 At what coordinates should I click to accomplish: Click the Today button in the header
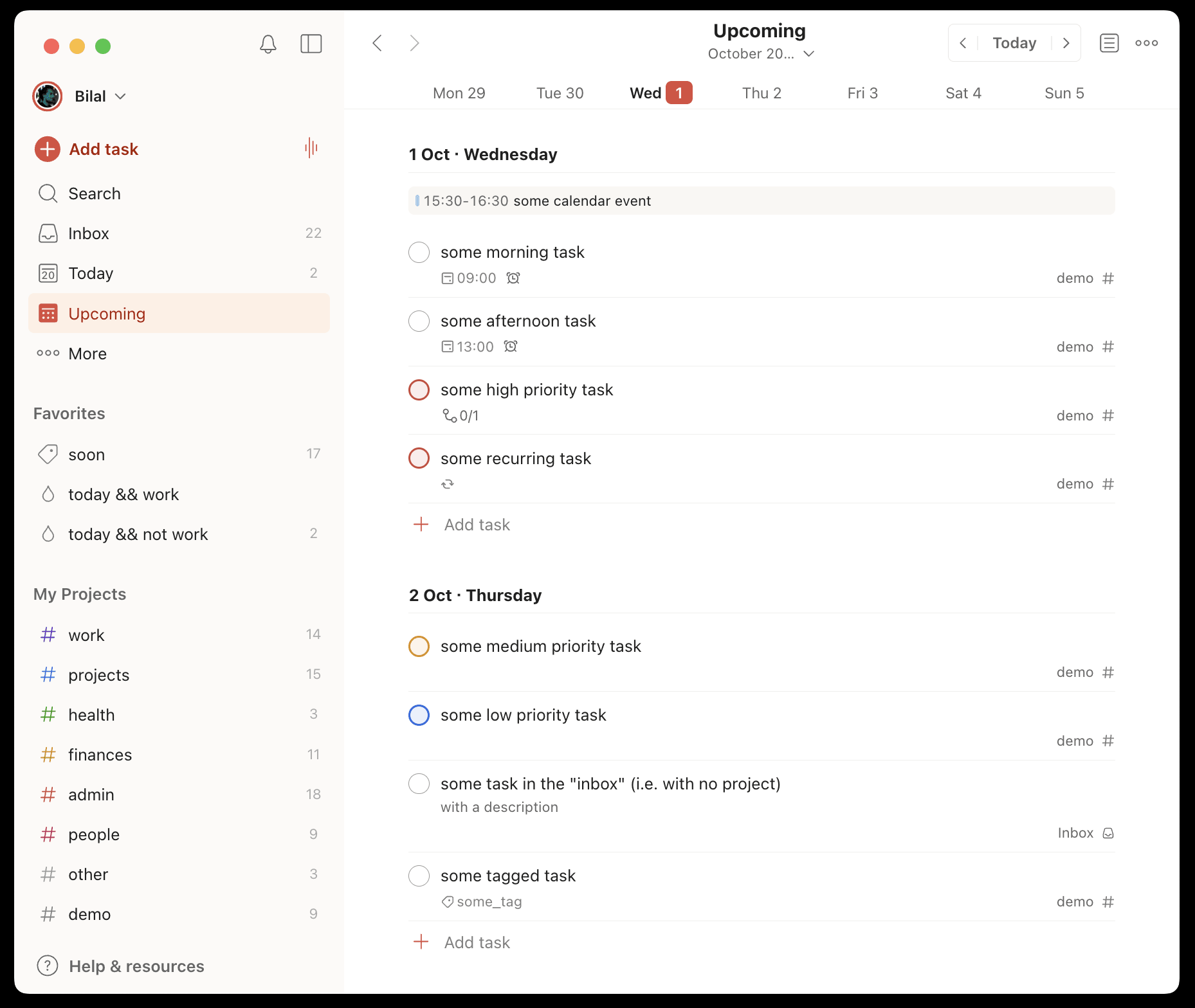tap(1014, 43)
